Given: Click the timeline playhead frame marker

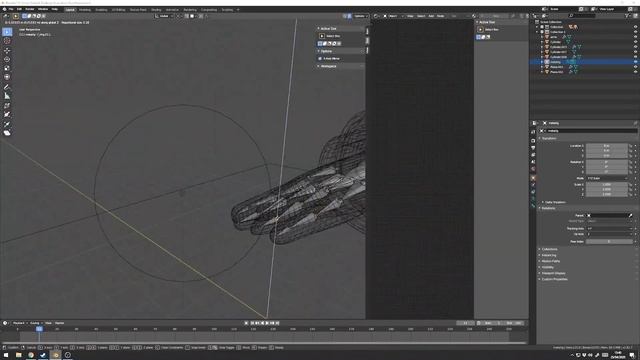Looking at the screenshot, I should 39,329.
